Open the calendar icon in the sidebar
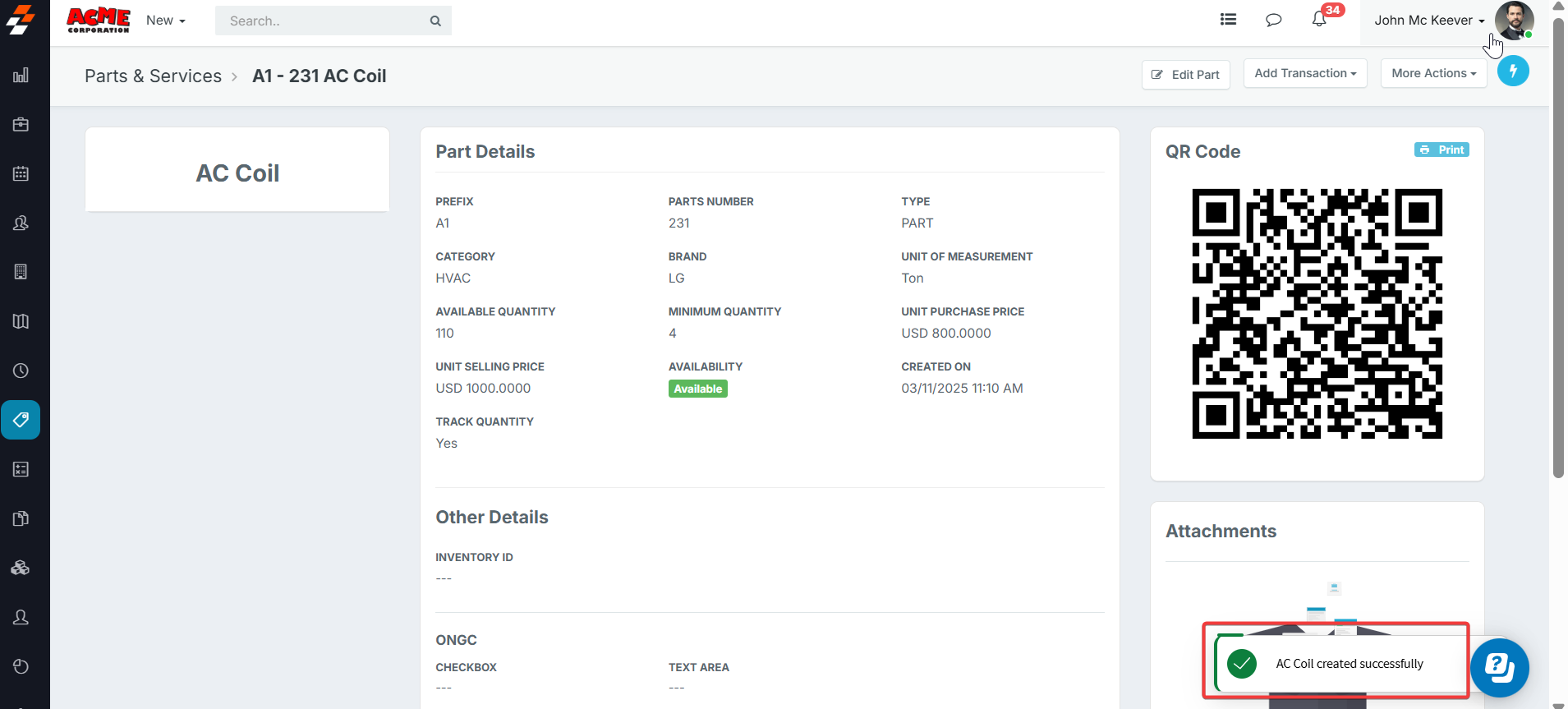 click(21, 173)
